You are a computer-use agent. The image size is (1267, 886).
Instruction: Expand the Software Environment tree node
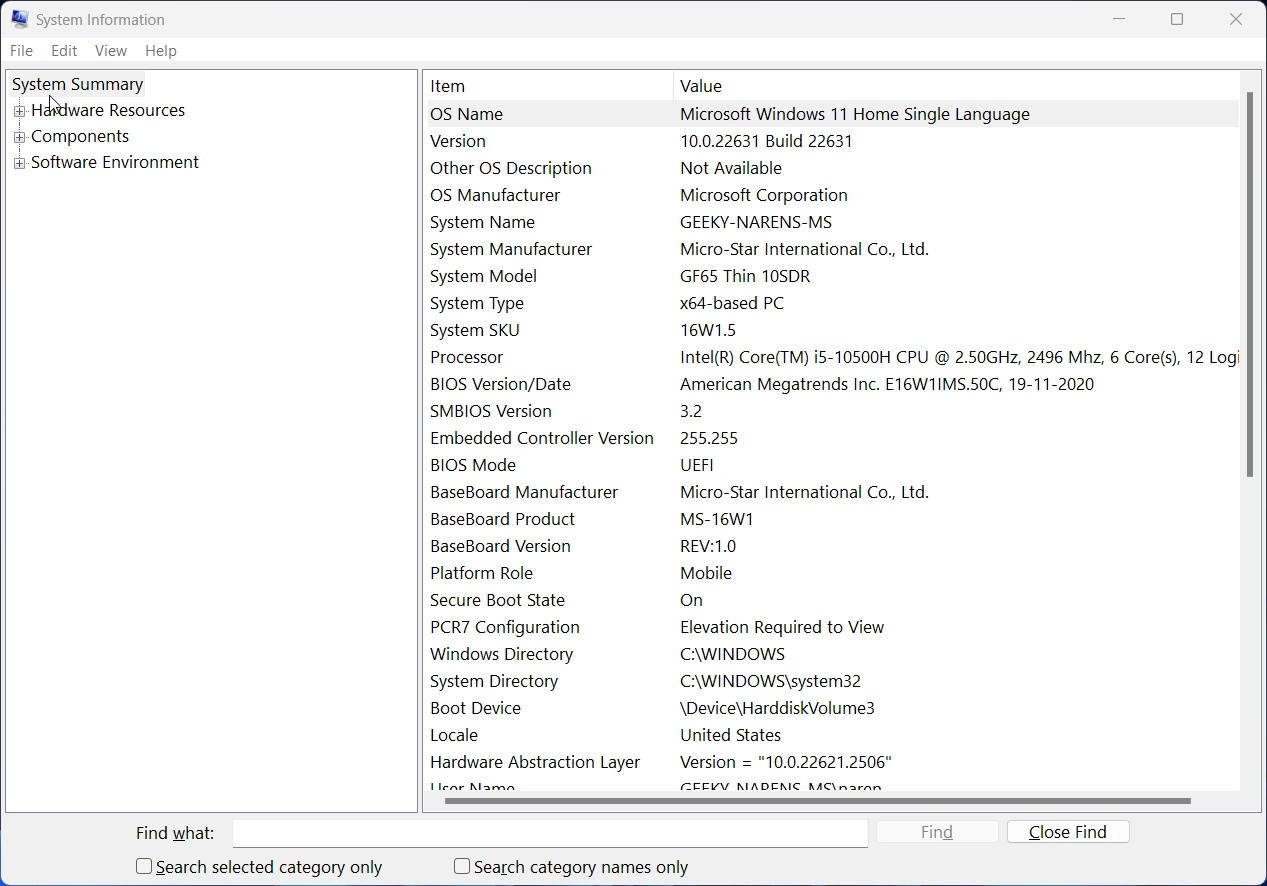click(x=19, y=163)
